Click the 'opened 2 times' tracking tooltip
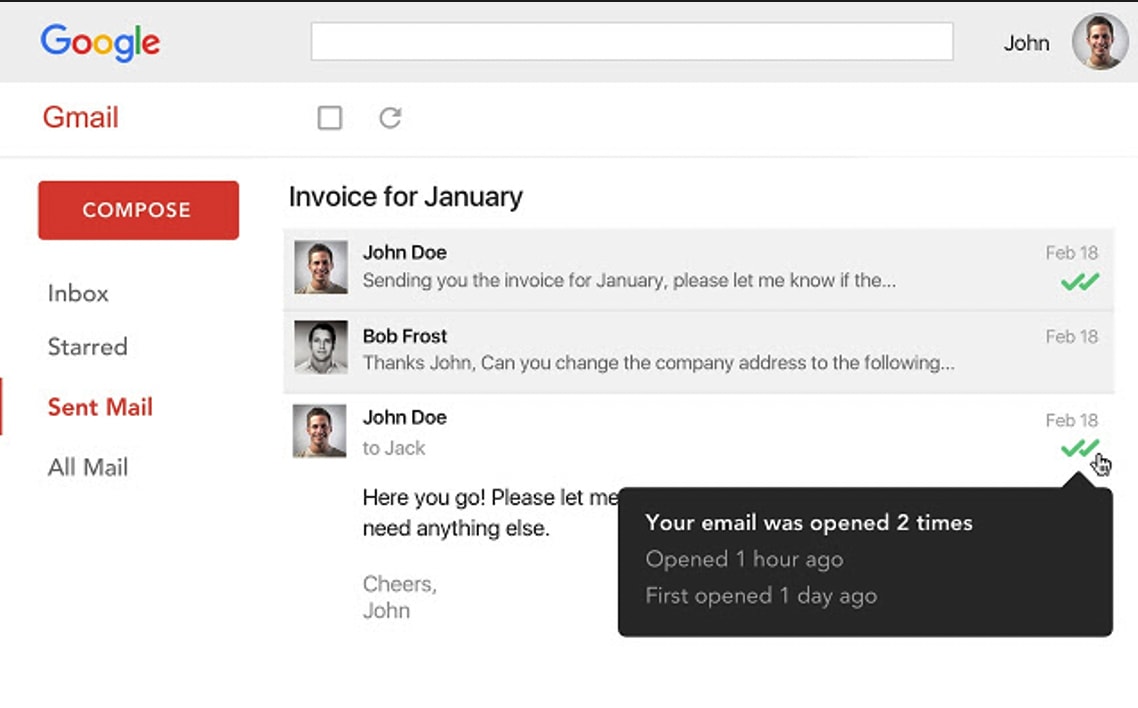The height and width of the screenshot is (708, 1138). click(x=865, y=558)
